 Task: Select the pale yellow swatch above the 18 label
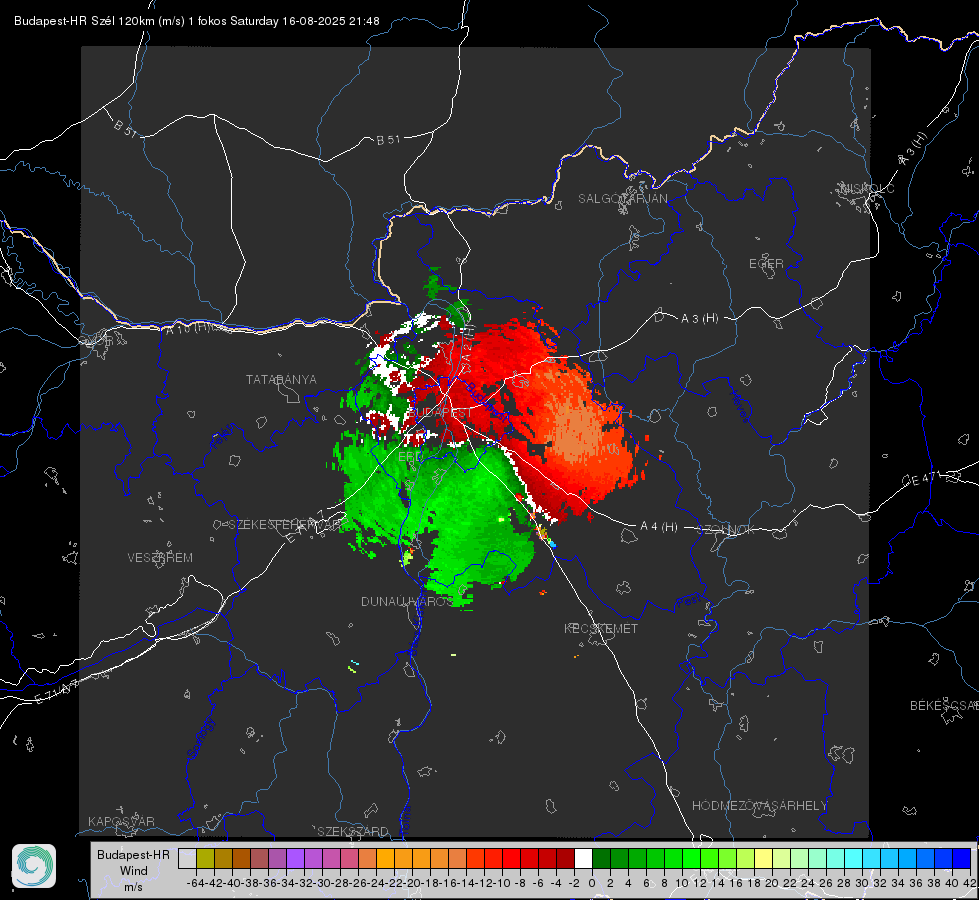(x=763, y=858)
